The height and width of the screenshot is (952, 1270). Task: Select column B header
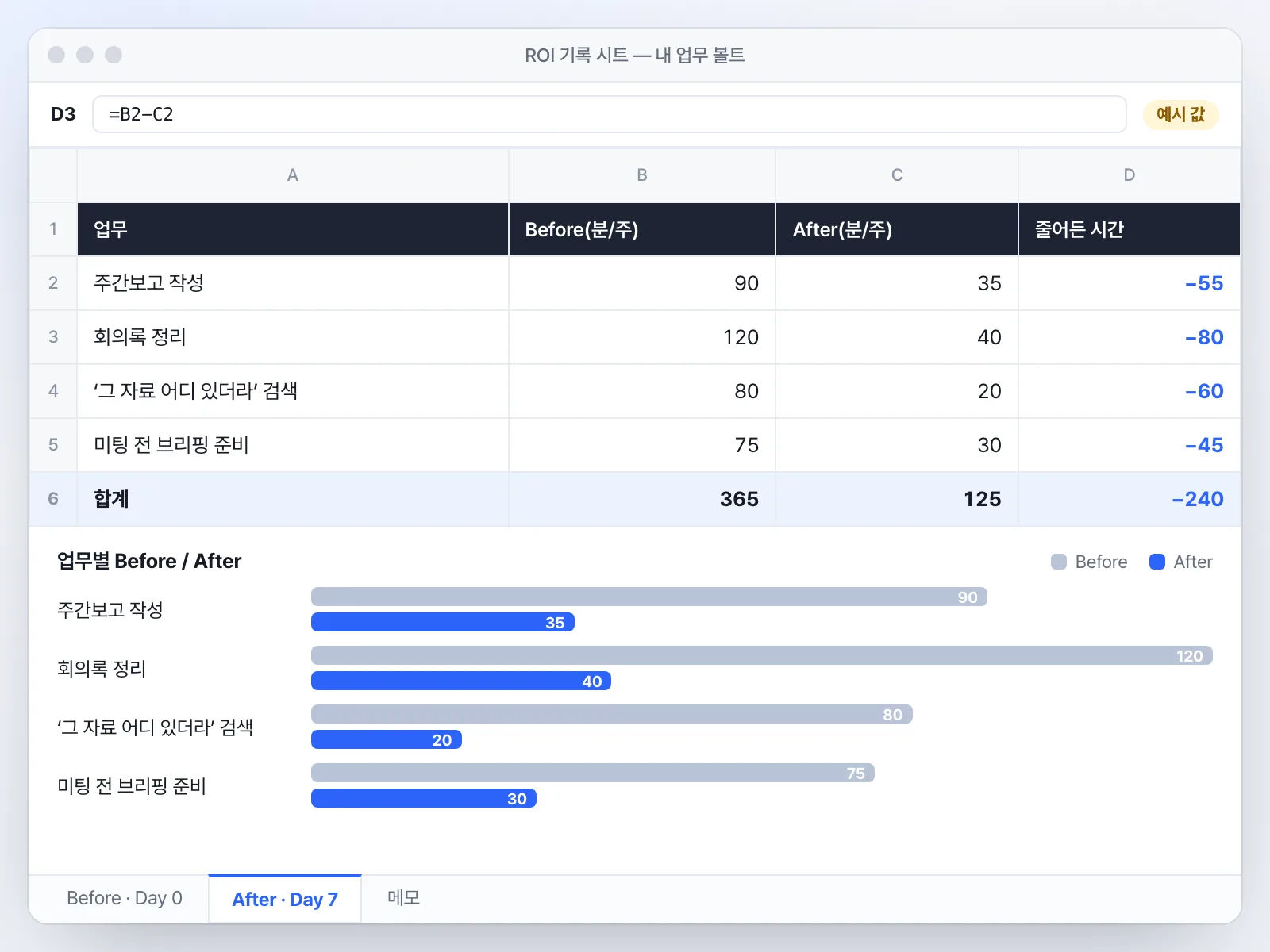[x=642, y=175]
